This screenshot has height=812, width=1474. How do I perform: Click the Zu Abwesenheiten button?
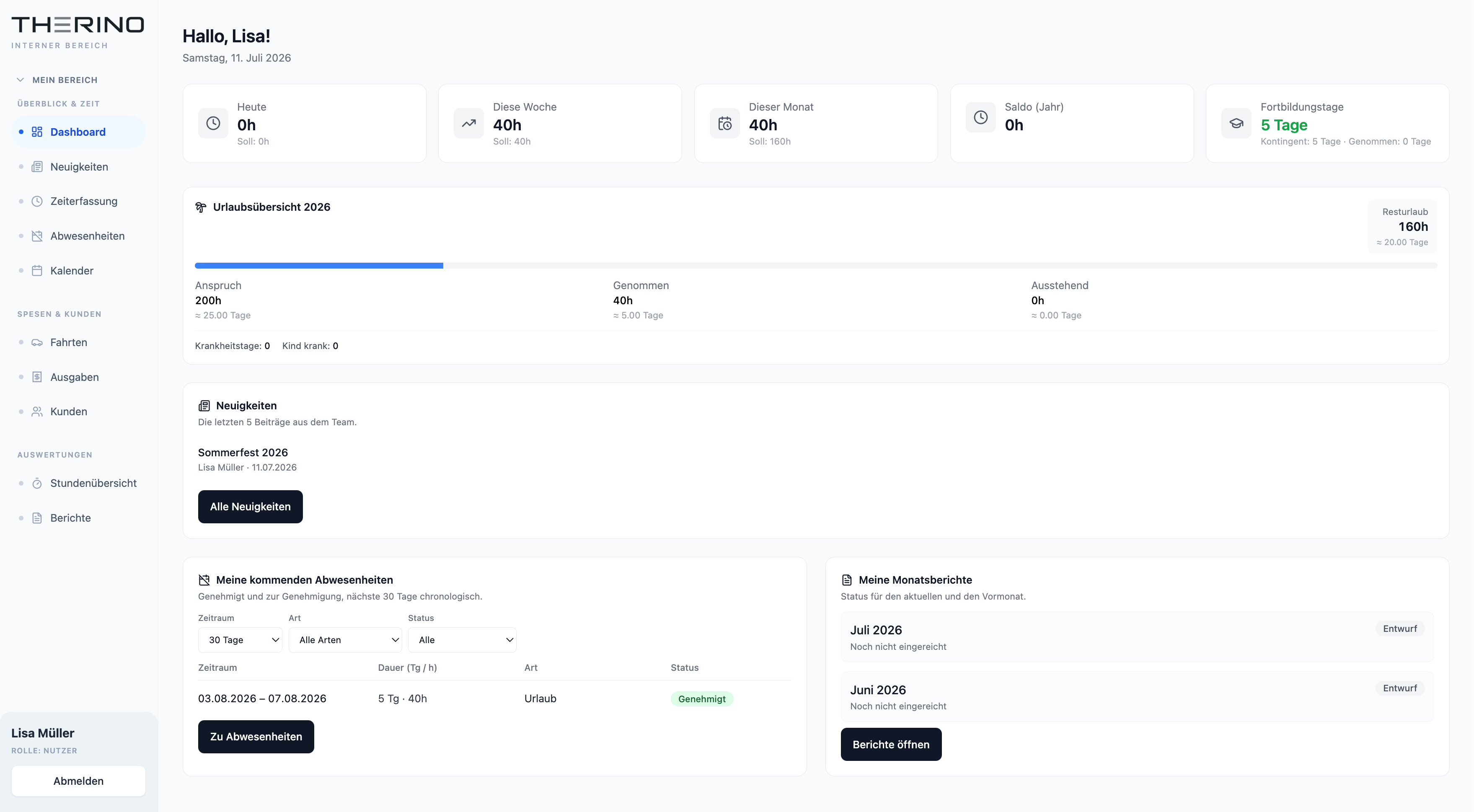point(256,737)
